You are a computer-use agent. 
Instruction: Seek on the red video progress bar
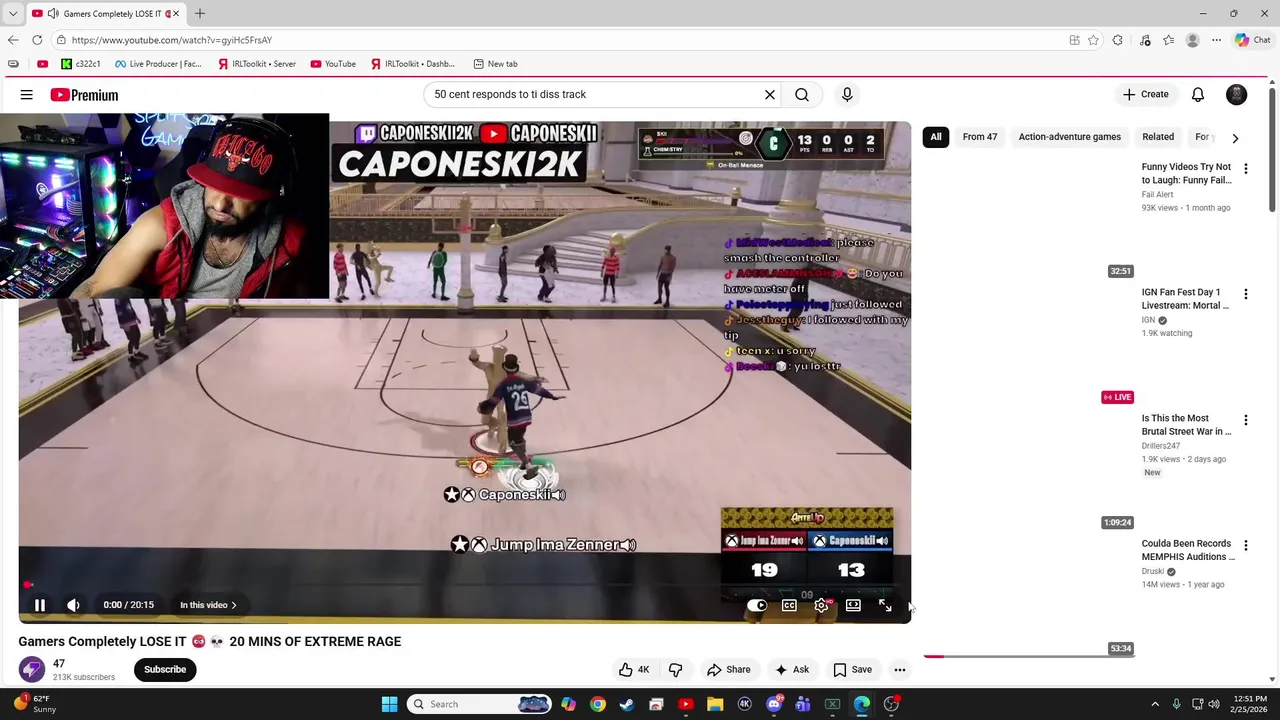pos(465,586)
